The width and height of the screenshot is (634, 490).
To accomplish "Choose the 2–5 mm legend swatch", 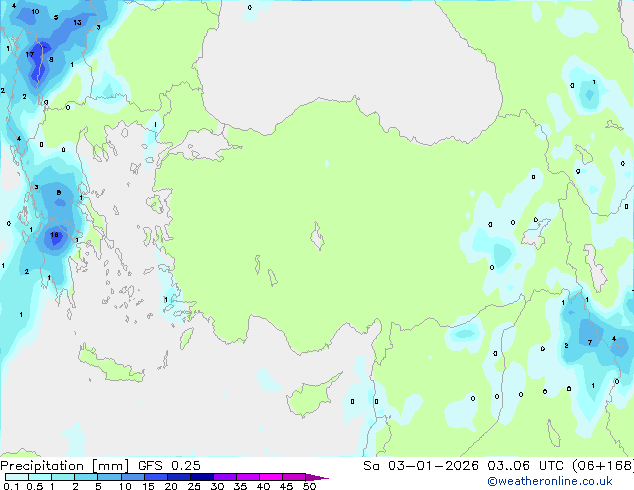I will point(86,477).
